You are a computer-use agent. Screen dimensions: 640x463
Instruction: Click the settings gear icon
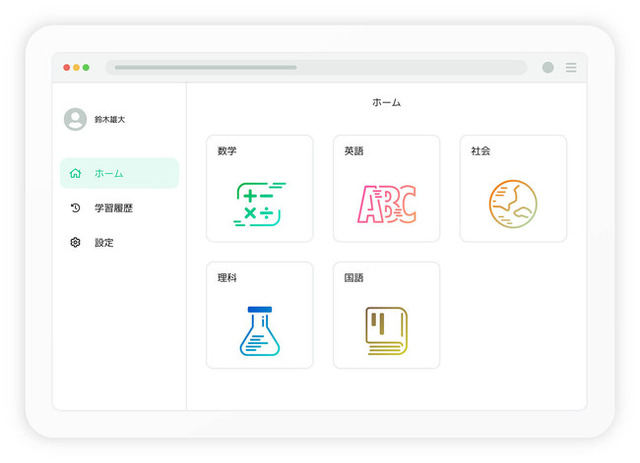coord(75,243)
